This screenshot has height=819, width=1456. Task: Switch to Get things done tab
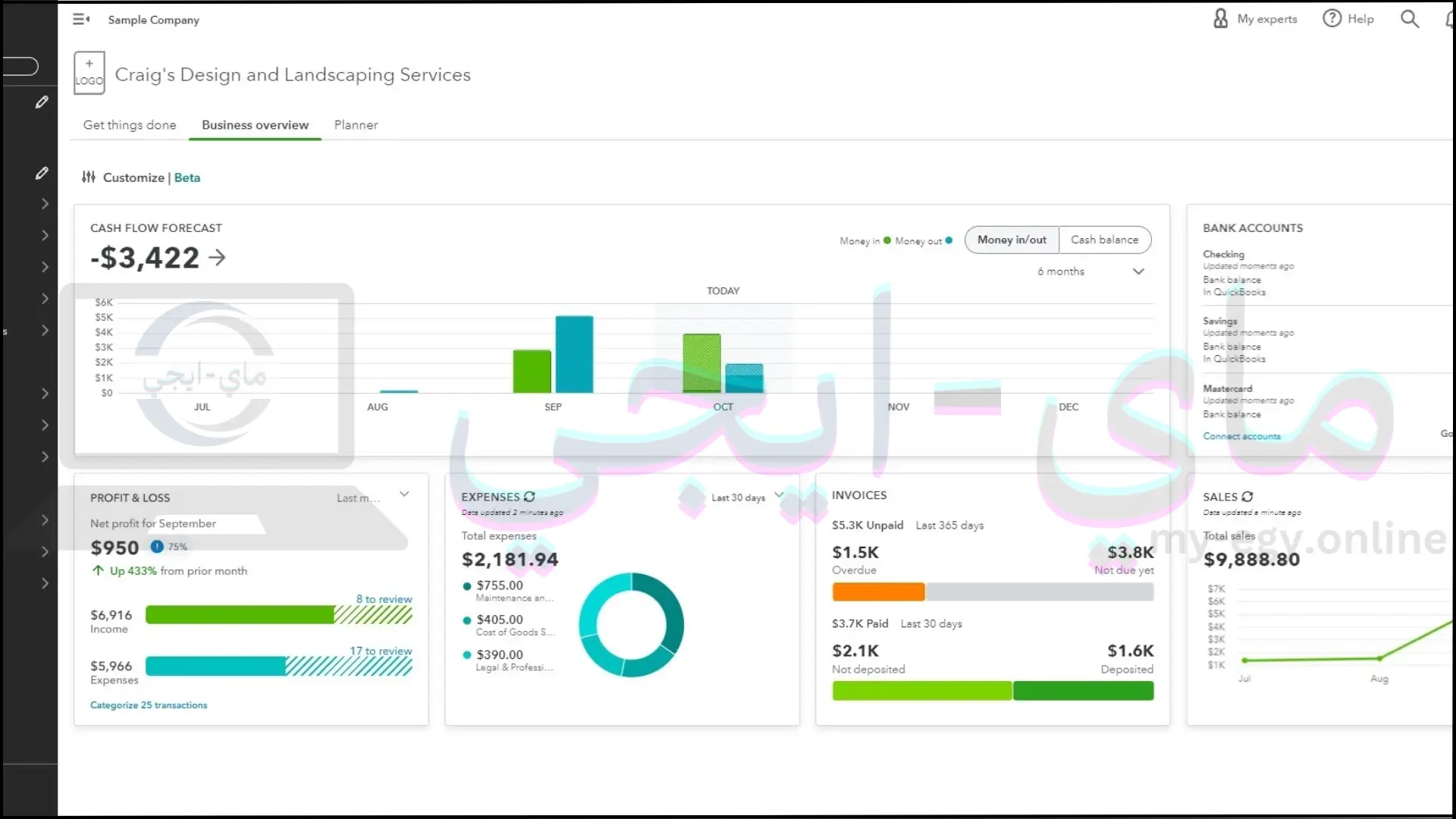[x=130, y=125]
